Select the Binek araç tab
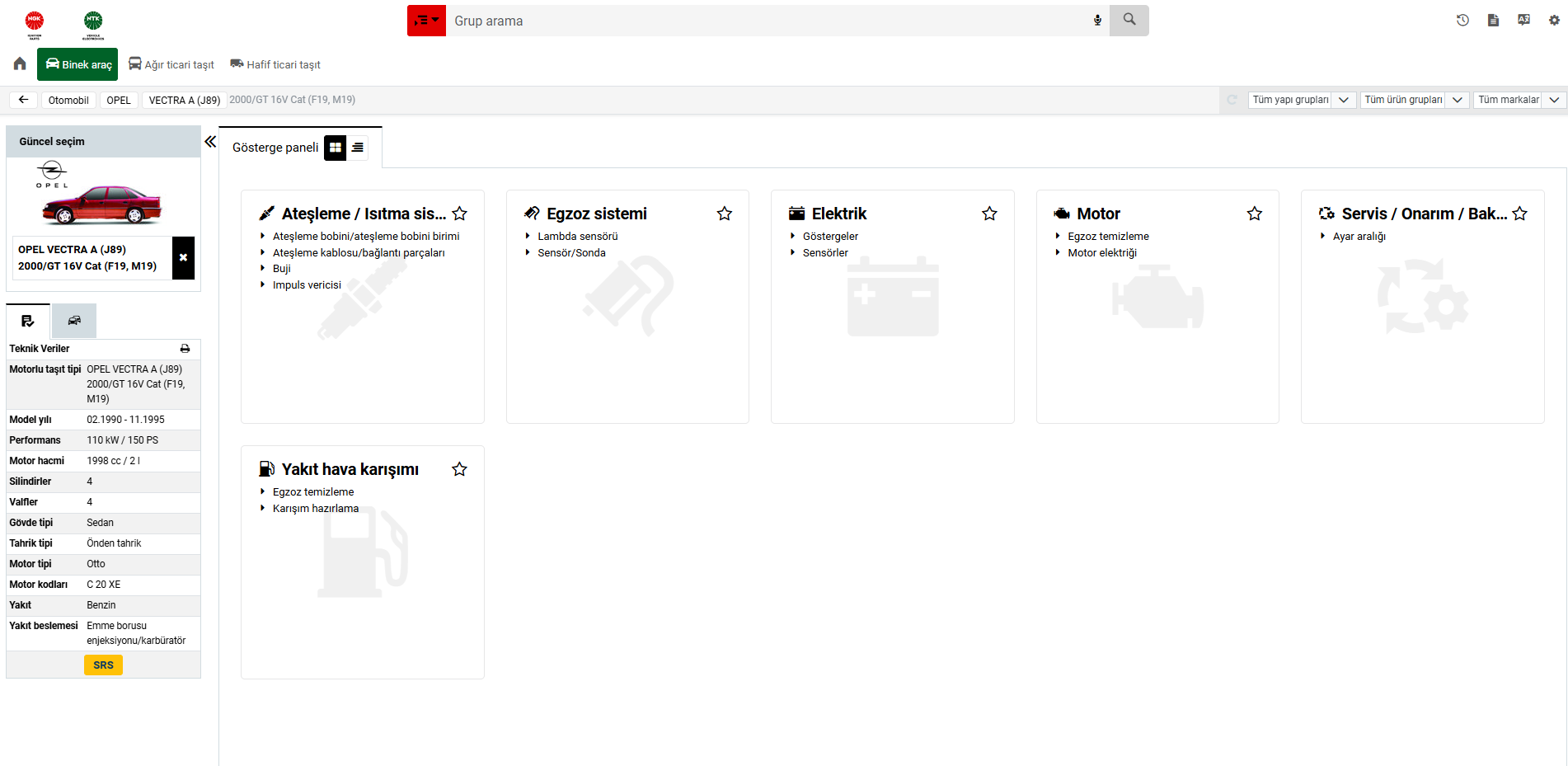Screen dimensions: 1568x766 pyautogui.click(x=77, y=64)
